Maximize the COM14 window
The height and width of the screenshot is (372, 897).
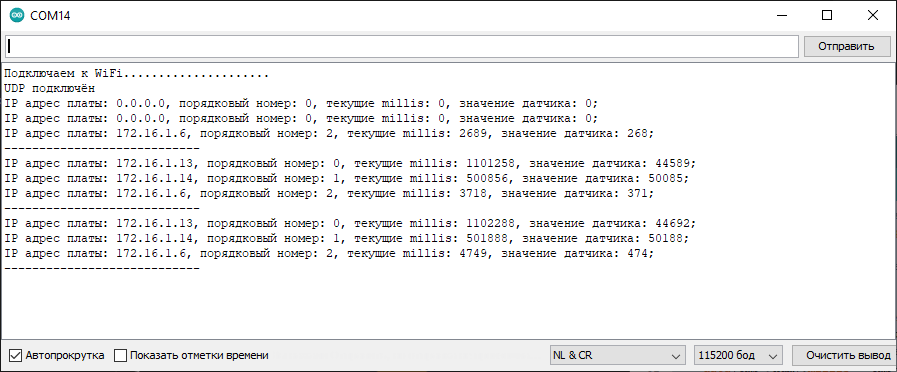(x=827, y=15)
